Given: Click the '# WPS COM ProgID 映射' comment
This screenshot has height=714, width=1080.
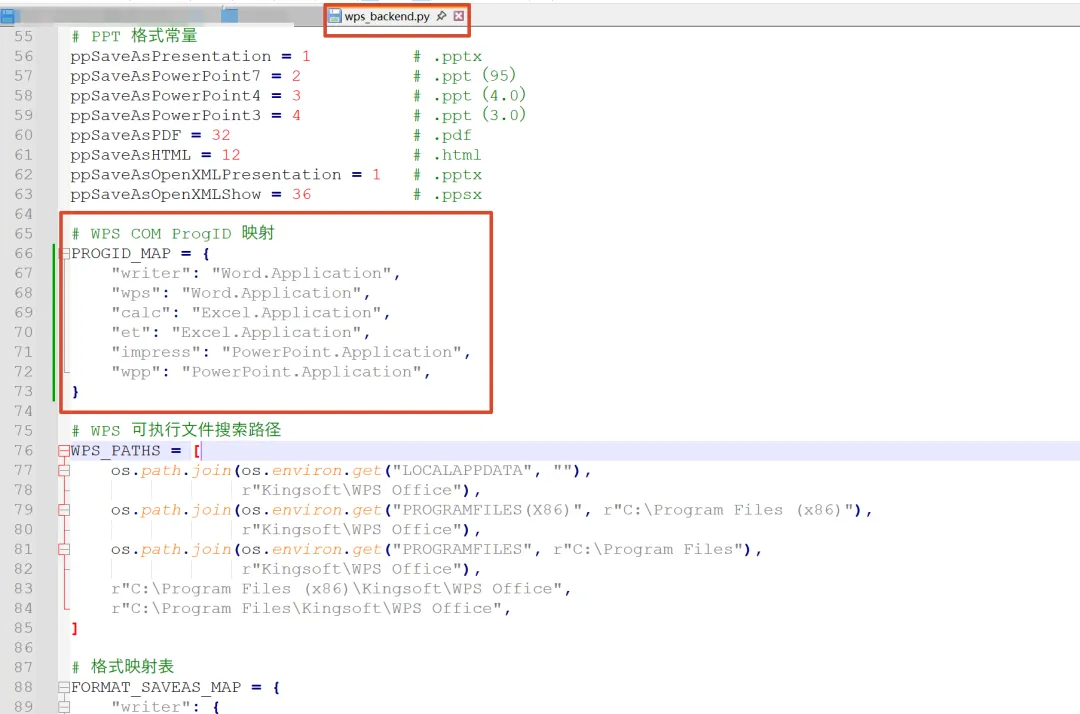Looking at the screenshot, I should pos(173,233).
